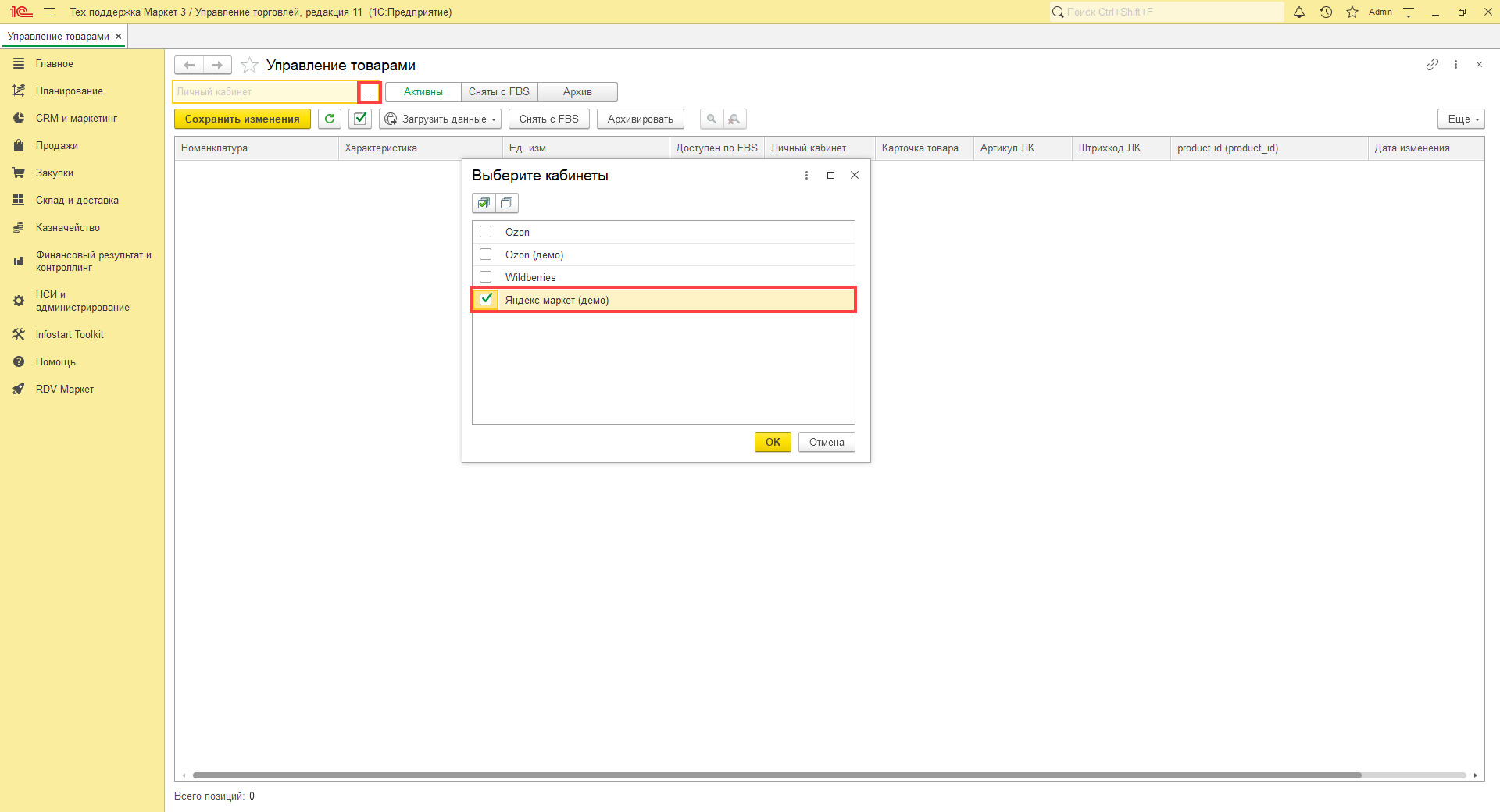Go forward with the right arrow button
Image resolution: width=1500 pixels, height=812 pixels.
(x=217, y=65)
